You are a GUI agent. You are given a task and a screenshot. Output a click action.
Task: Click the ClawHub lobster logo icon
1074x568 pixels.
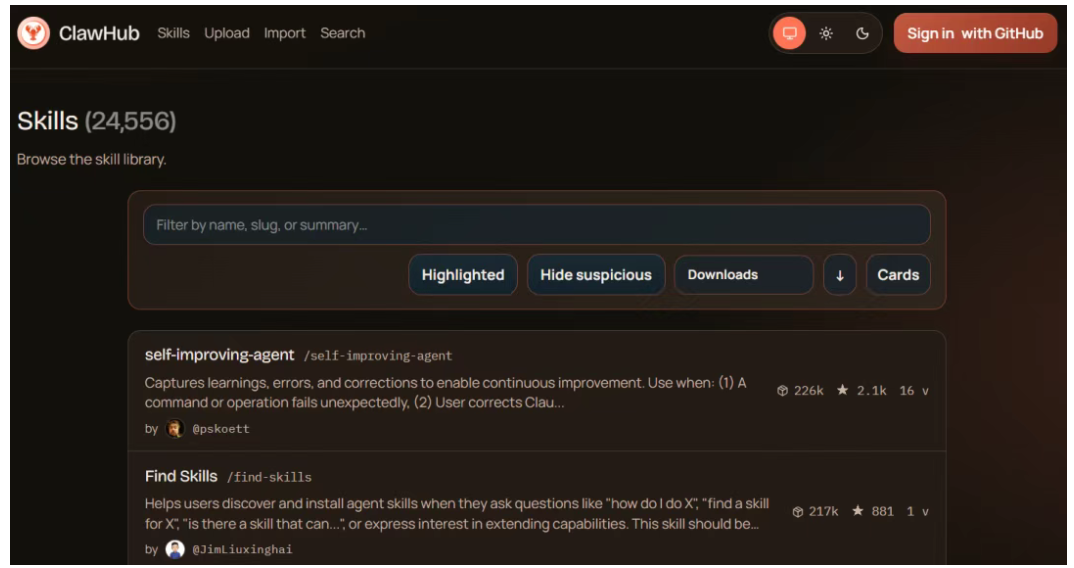tap(34, 33)
